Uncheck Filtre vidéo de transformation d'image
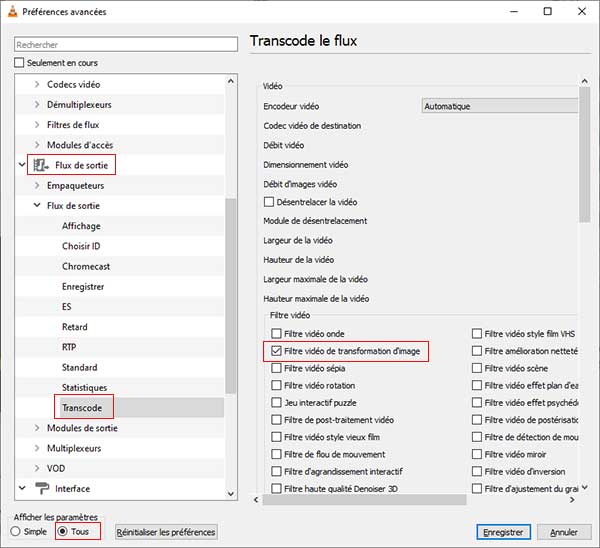The width and height of the screenshot is (600, 548). 276,351
